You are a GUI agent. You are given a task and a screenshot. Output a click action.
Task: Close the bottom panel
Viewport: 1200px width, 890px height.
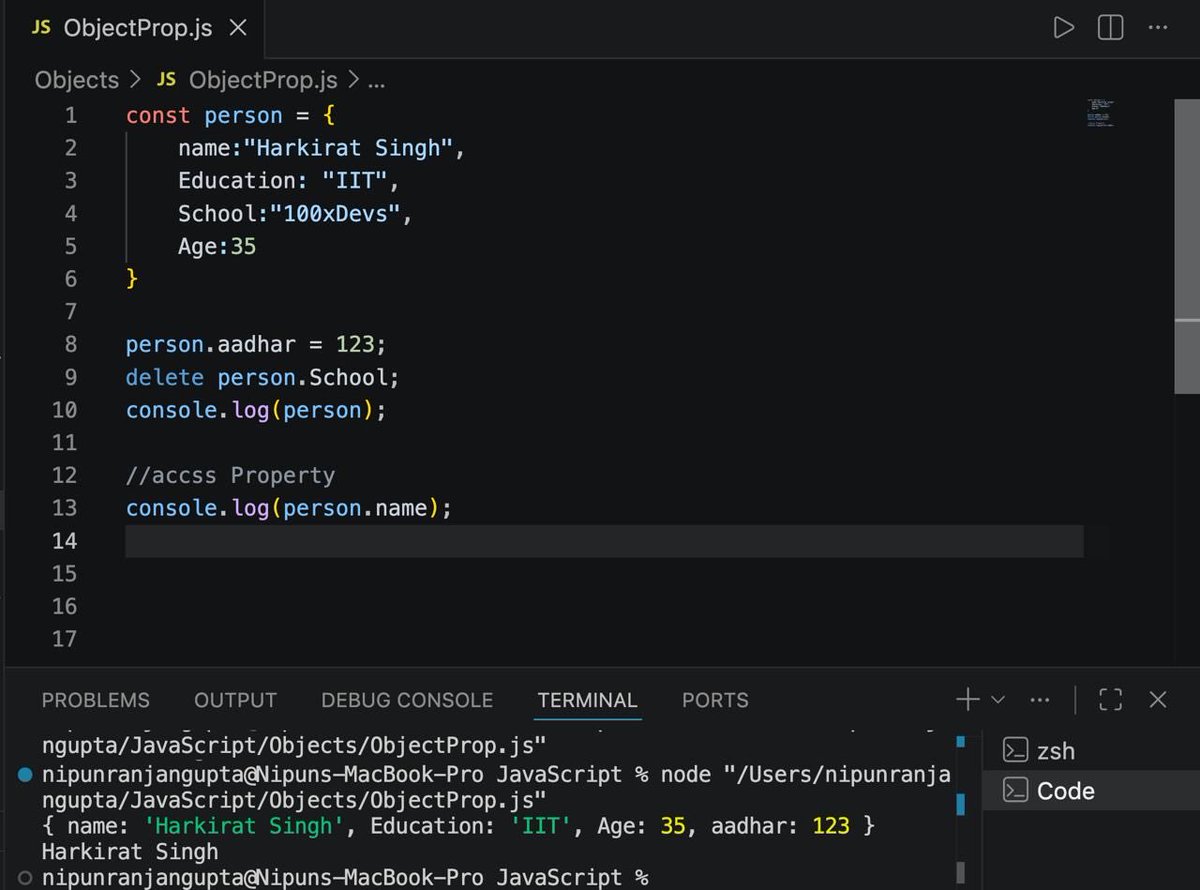point(1158,700)
